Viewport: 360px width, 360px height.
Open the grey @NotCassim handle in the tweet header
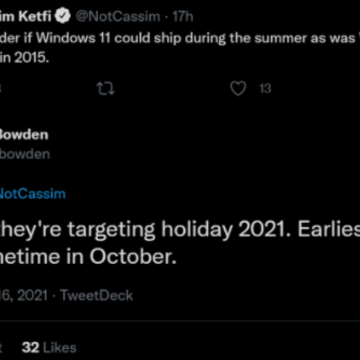click(x=118, y=16)
